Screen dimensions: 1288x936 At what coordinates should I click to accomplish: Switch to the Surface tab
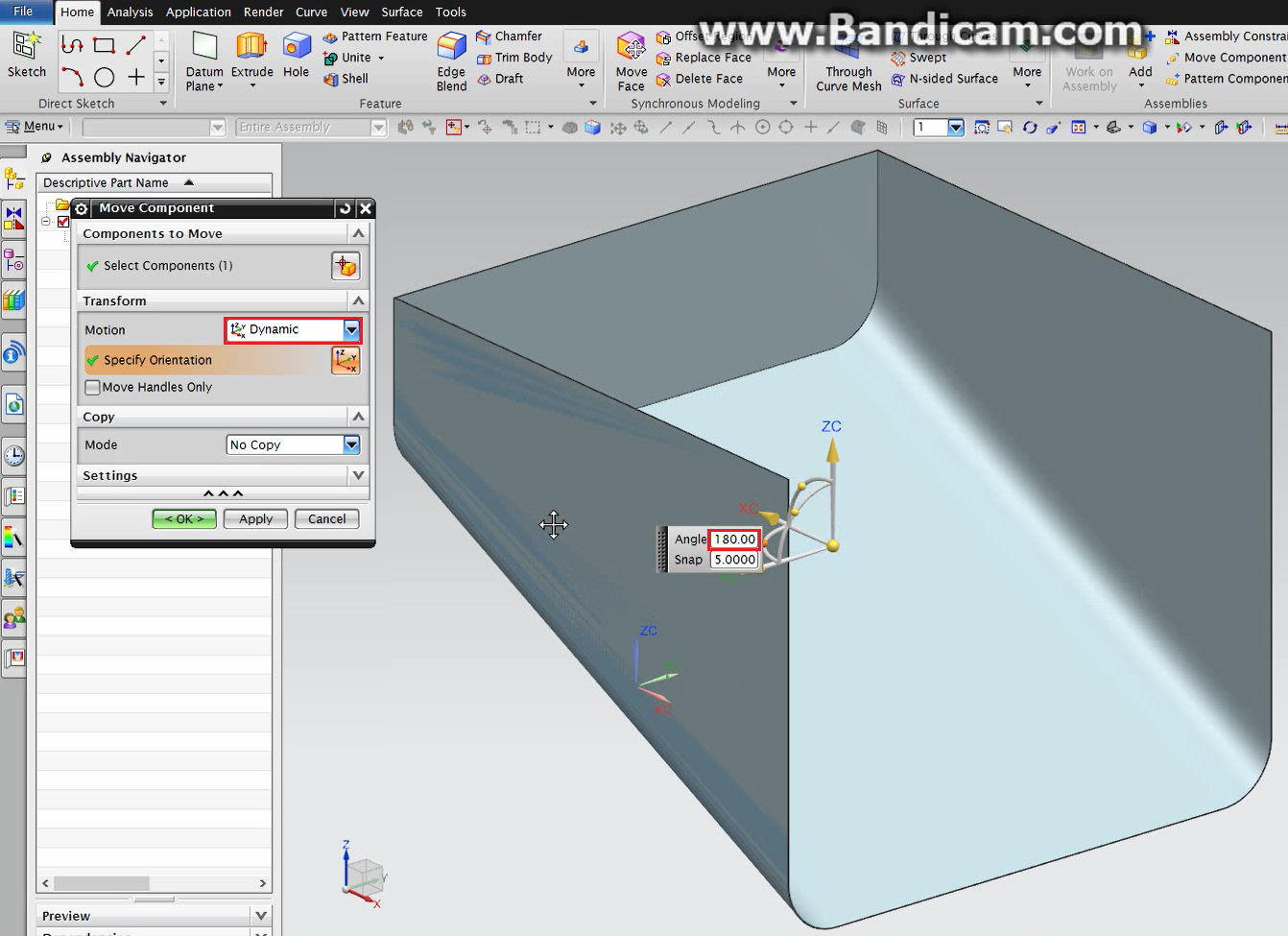(402, 12)
